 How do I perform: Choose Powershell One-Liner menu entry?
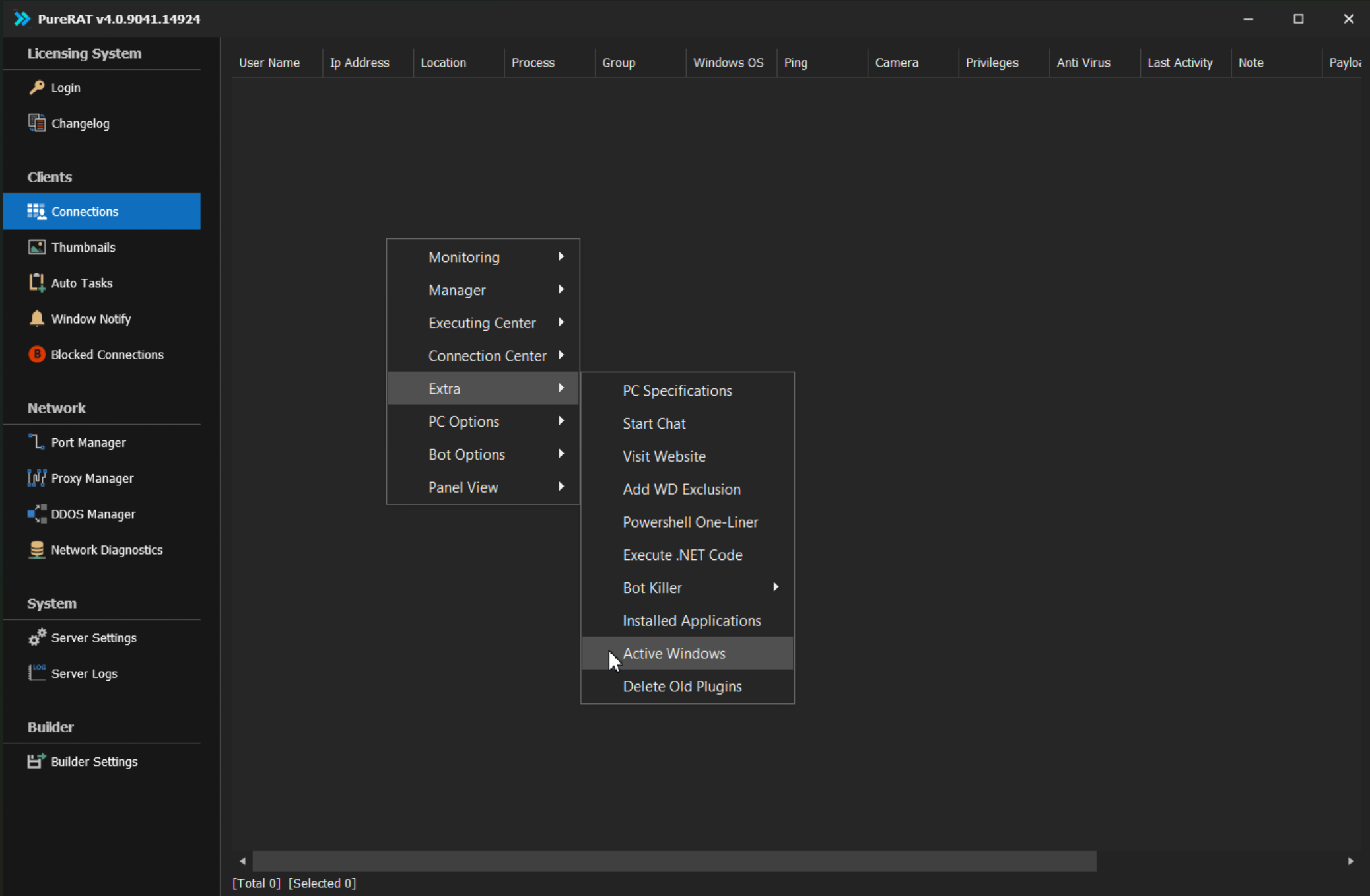(x=687, y=522)
